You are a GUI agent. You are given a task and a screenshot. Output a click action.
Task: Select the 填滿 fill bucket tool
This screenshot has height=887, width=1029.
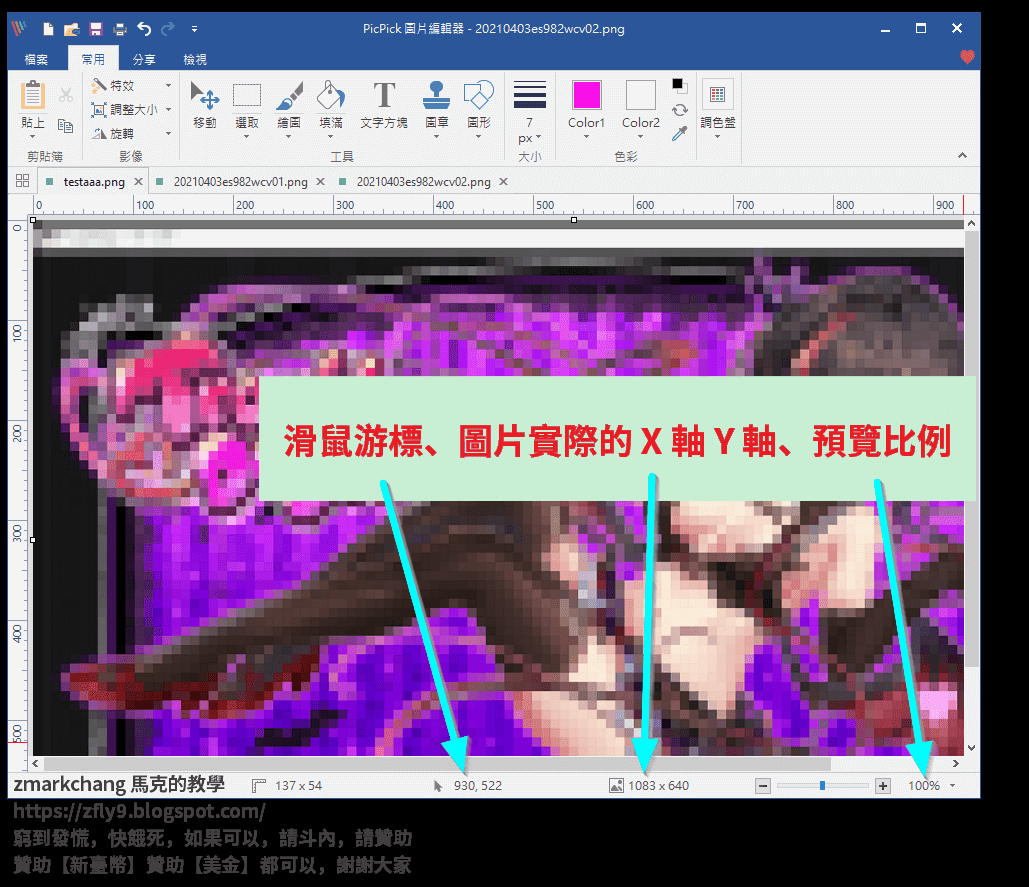point(331,104)
